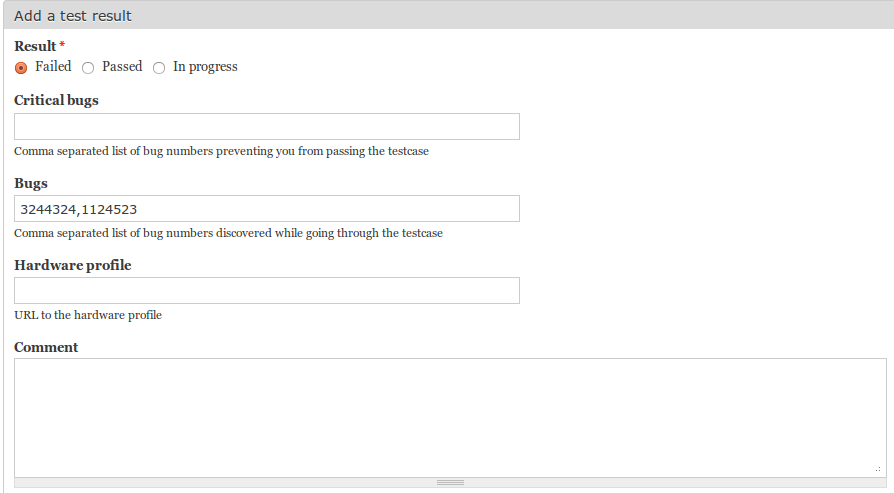The image size is (894, 493).
Task: Click the "Failed" label text
Action: pos(53,67)
